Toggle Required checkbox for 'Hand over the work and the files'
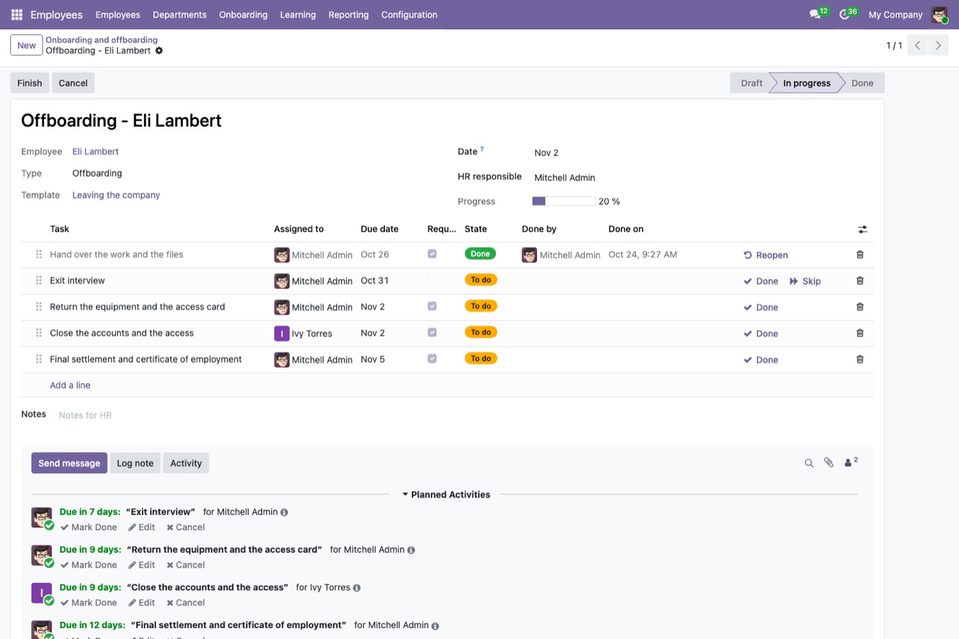 432,254
